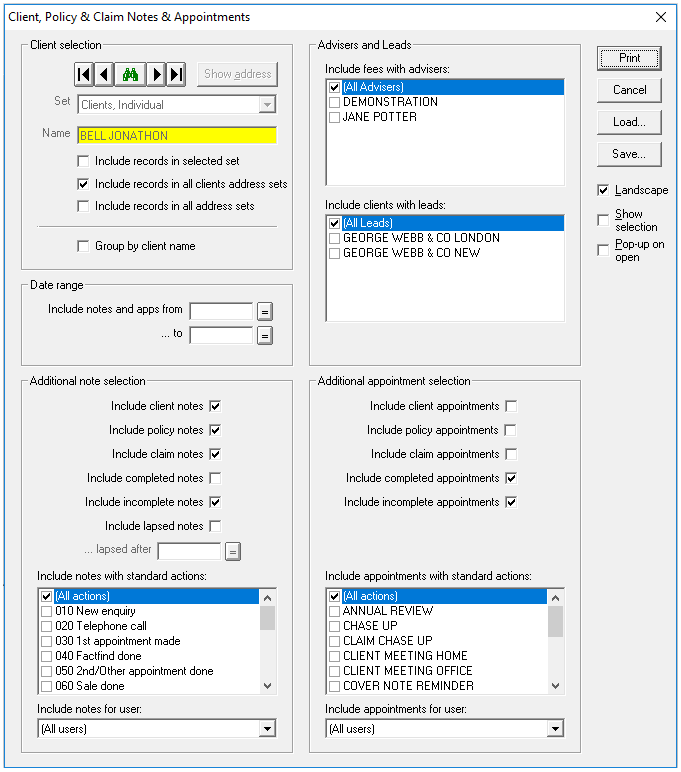Toggle (All actions) in notes actions list
The width and height of the screenshot is (681, 772).
click(46, 597)
